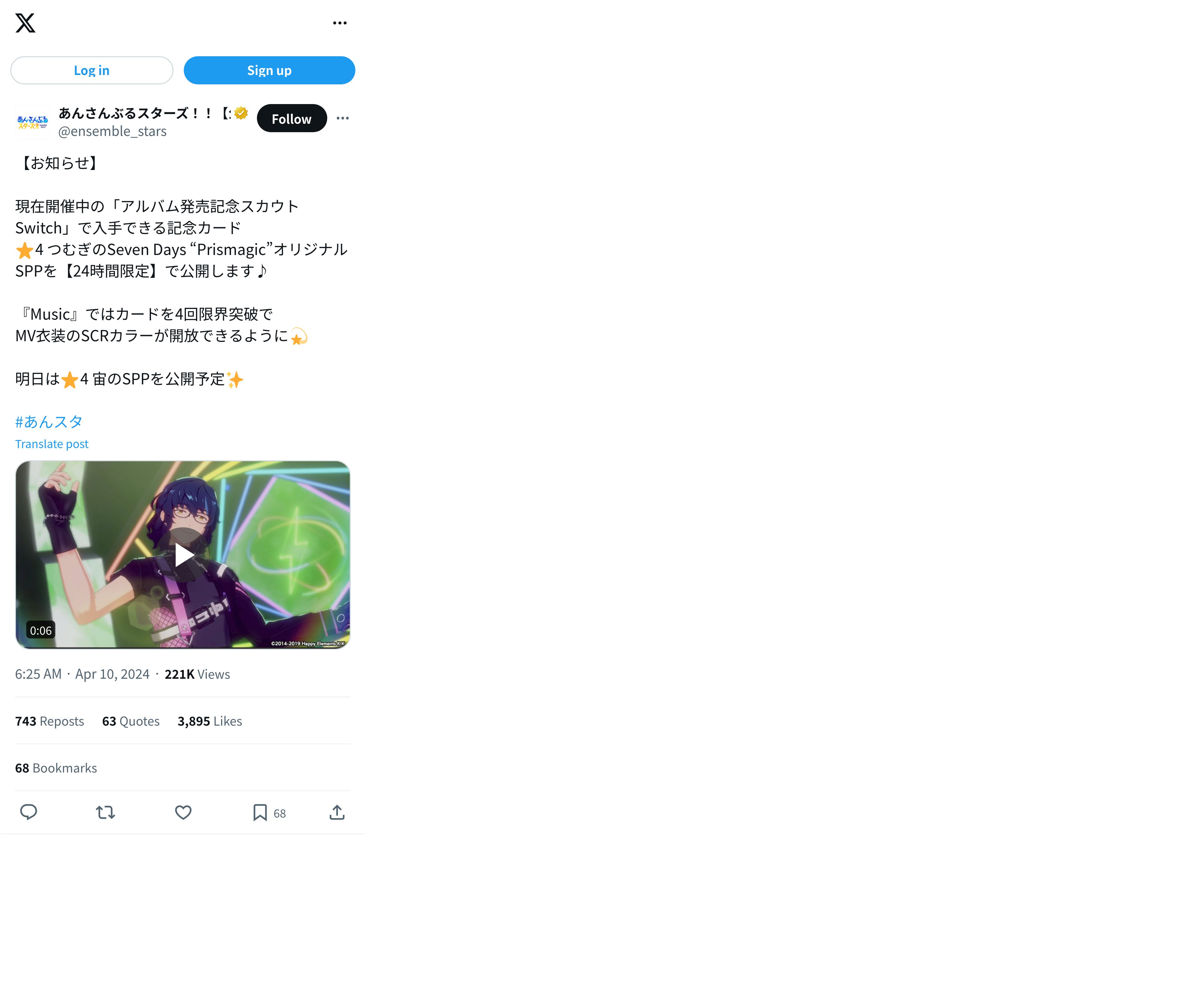Click the X logo icon

click(25, 23)
